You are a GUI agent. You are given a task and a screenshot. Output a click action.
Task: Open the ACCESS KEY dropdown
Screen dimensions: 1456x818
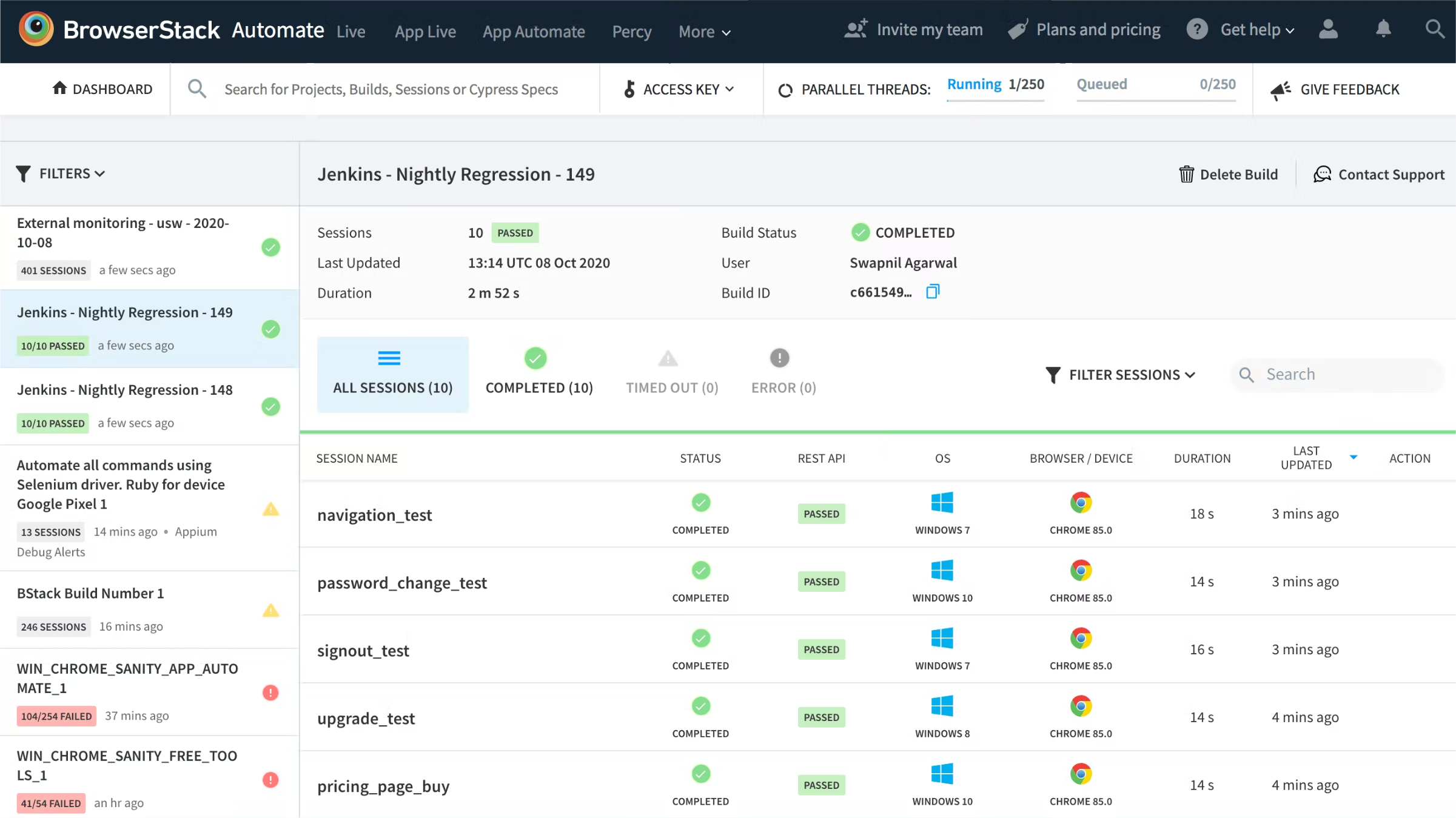(679, 89)
